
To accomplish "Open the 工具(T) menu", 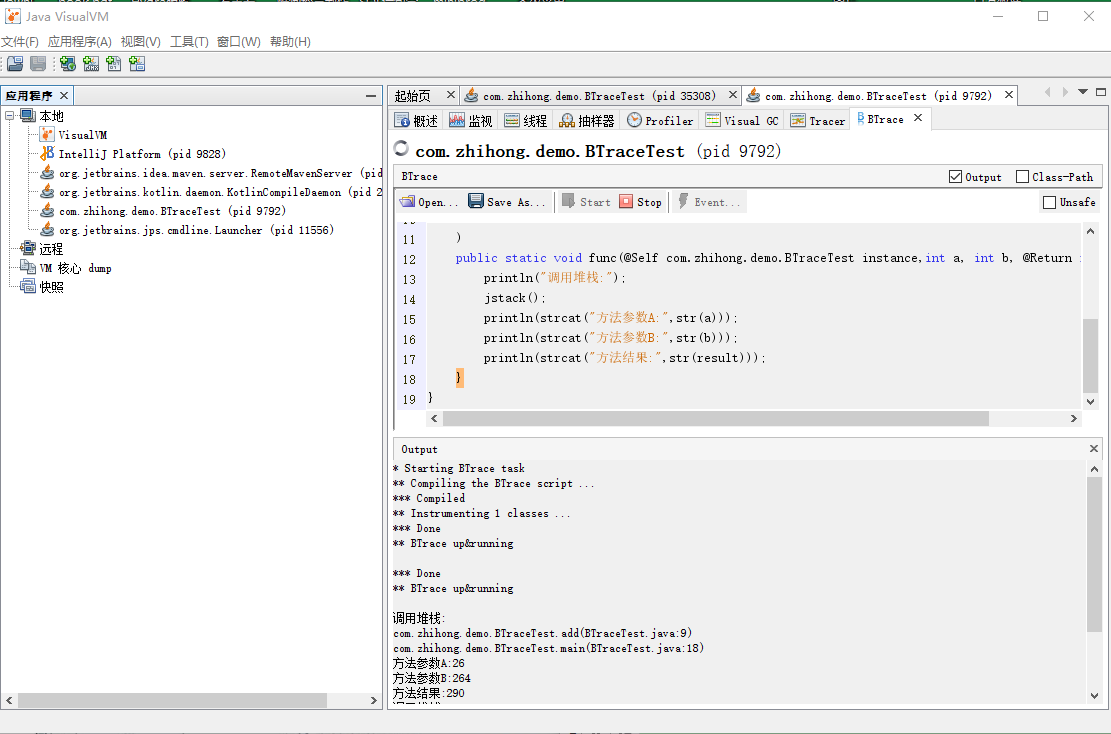I will [189, 42].
